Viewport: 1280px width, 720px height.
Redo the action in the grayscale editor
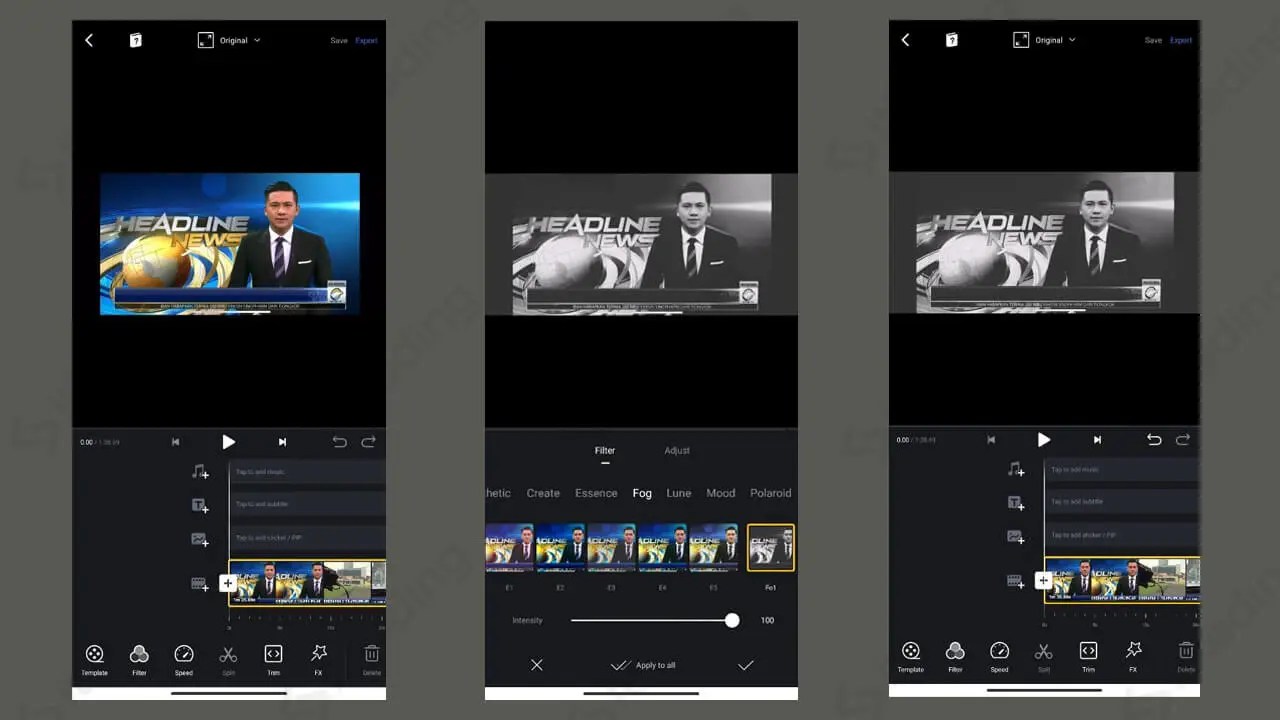coord(1183,440)
